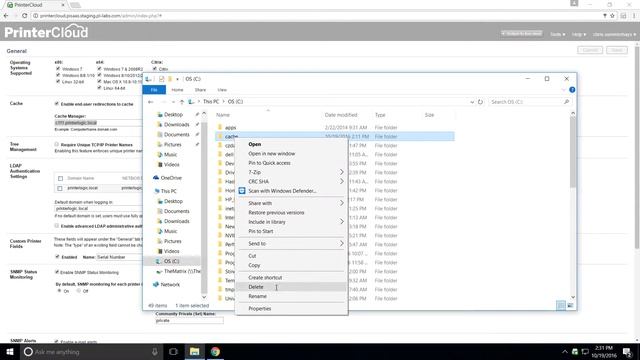Expand the 7-Zip submenu arrow
640x360 pixels.
[x=342, y=172]
